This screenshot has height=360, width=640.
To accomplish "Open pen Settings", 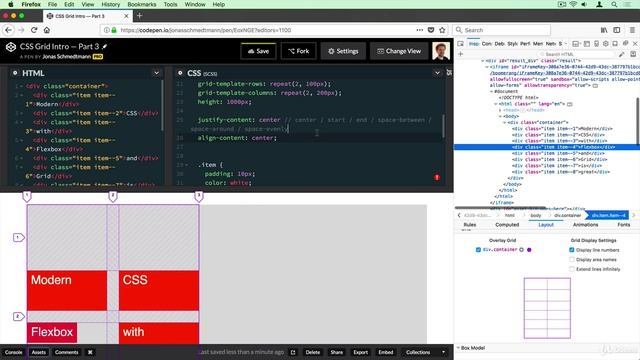I will (343, 51).
